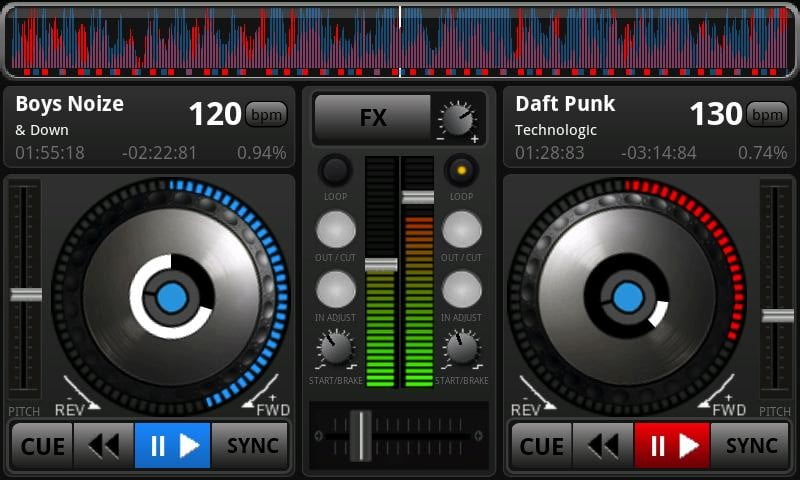Nudge right deck with FWD arrow
The height and width of the screenshot is (480, 800).
tap(722, 395)
